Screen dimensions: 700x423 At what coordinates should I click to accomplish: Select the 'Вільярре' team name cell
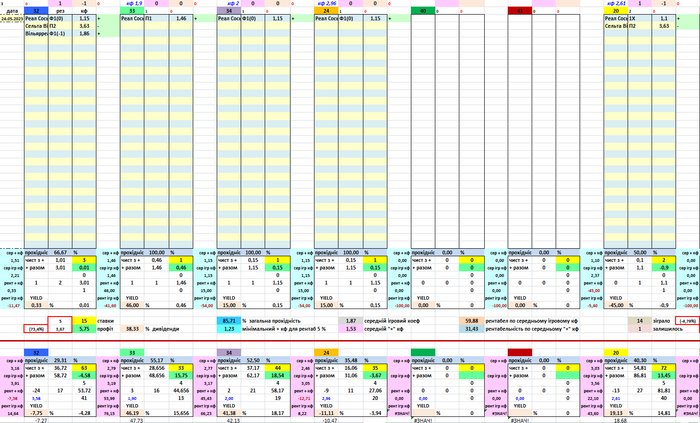36,33
